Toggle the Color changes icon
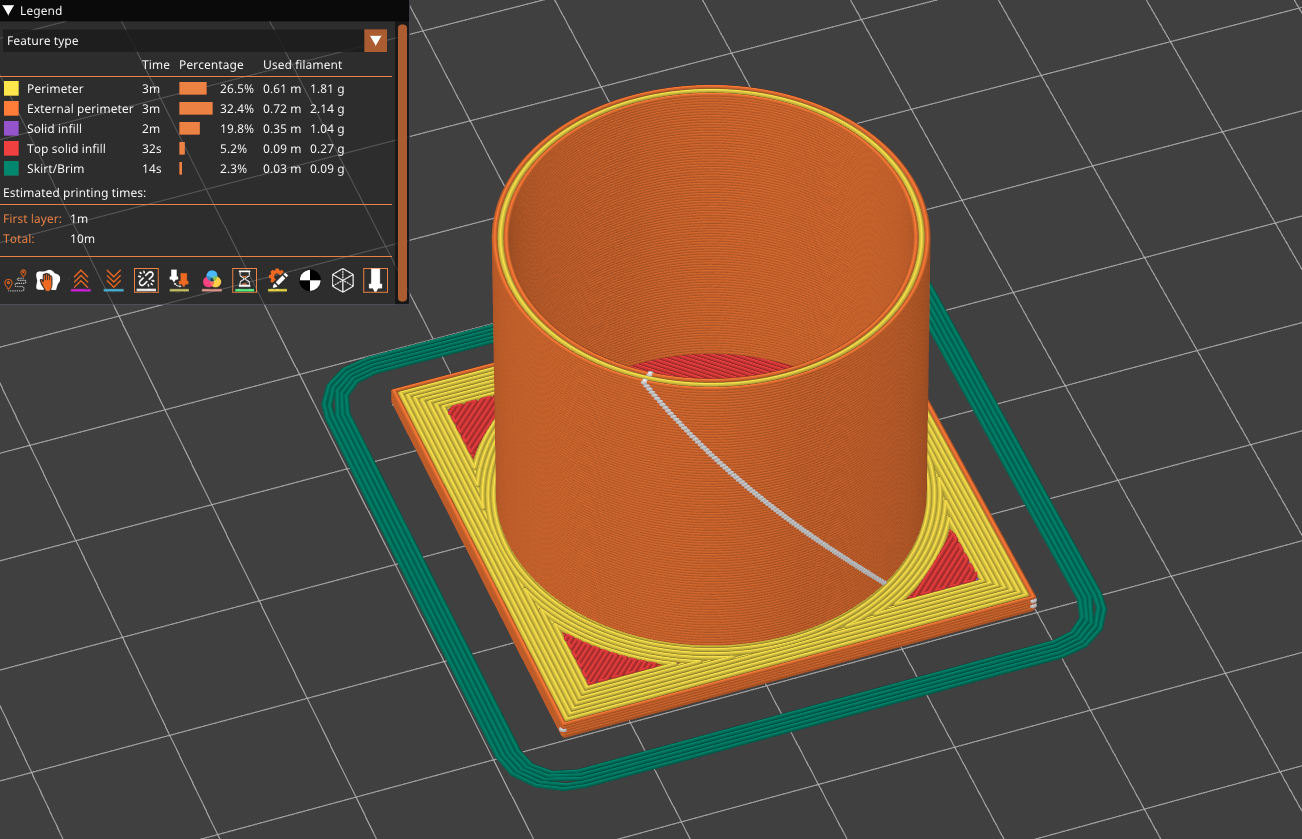 click(212, 281)
